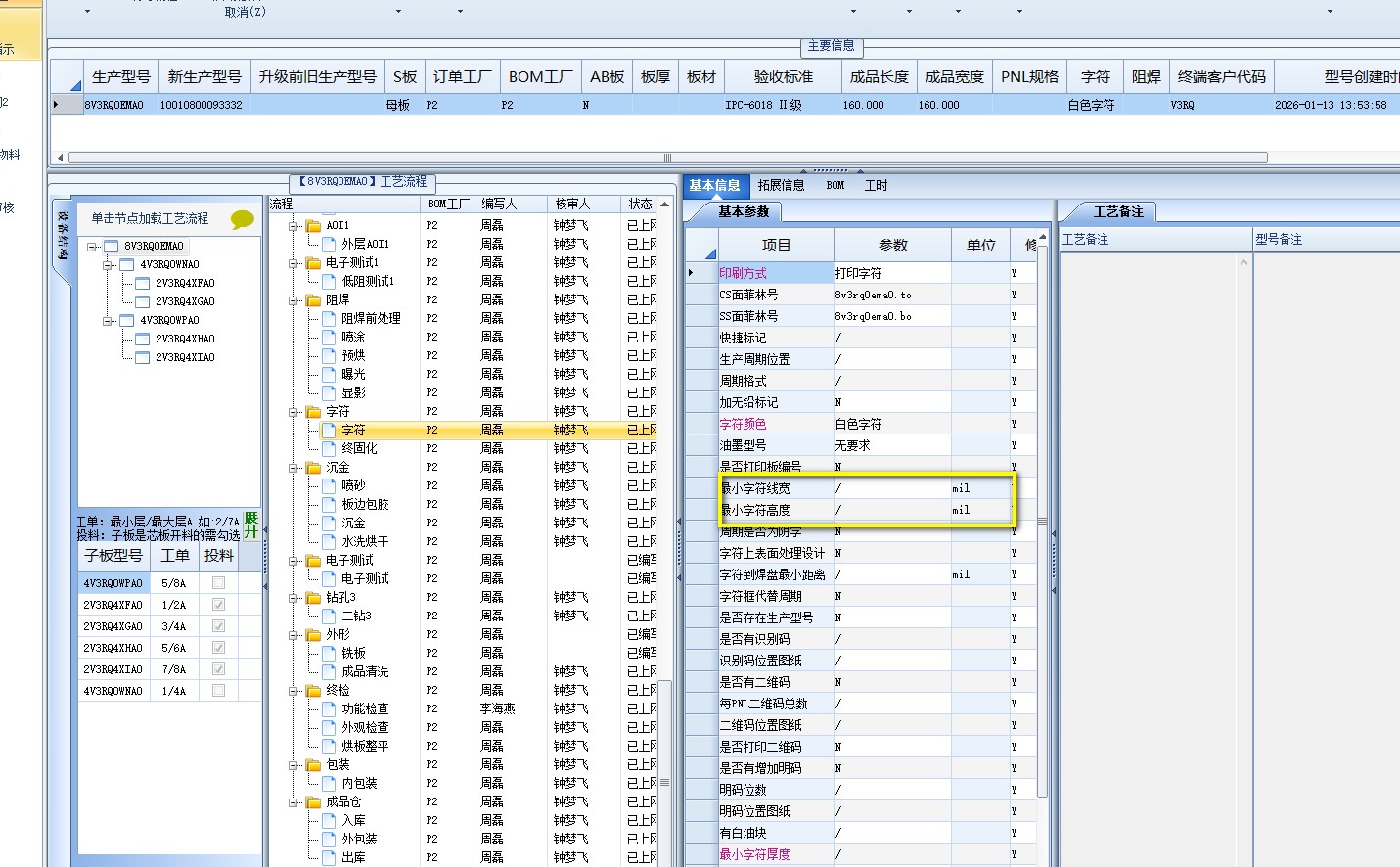
Task: Collapse the 8V3RQ0EMA0 root tree node
Action: coord(92,247)
